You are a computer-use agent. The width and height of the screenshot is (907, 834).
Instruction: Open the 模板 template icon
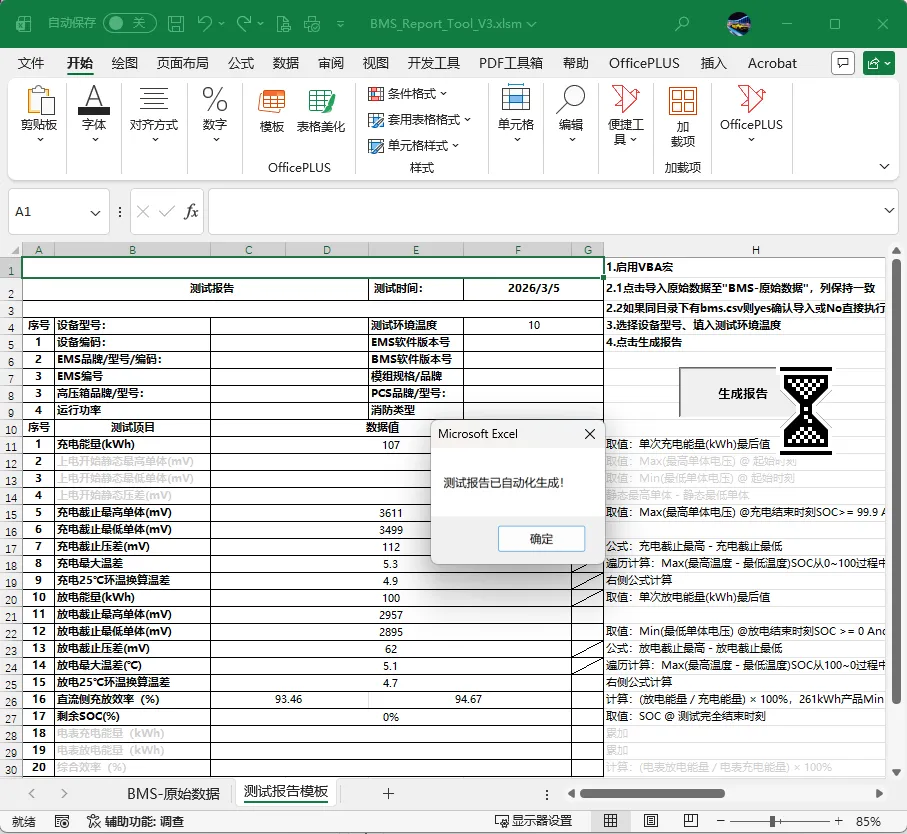point(271,102)
